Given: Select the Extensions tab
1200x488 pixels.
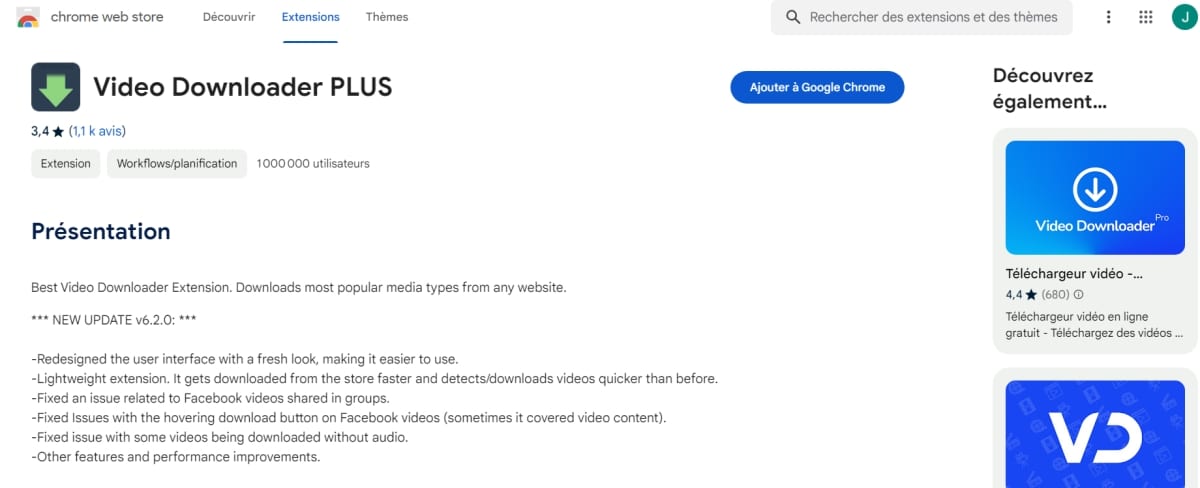Looking at the screenshot, I should click(x=311, y=17).
